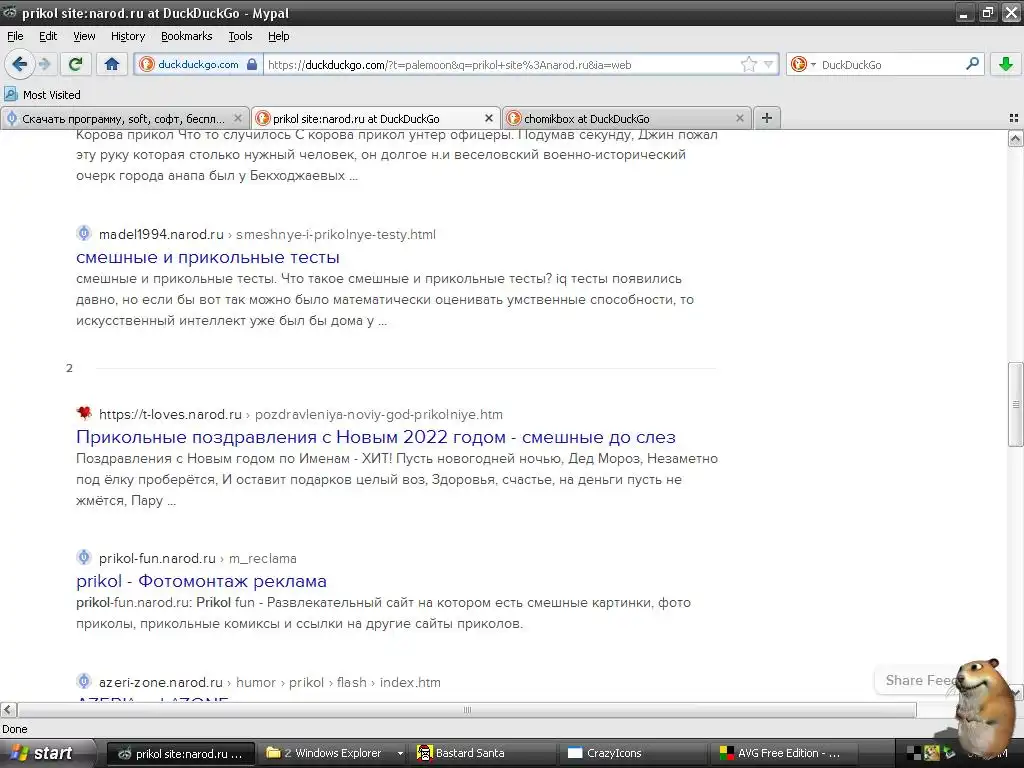The image size is (1024, 768).
Task: Open the Help menu
Action: pos(279,36)
